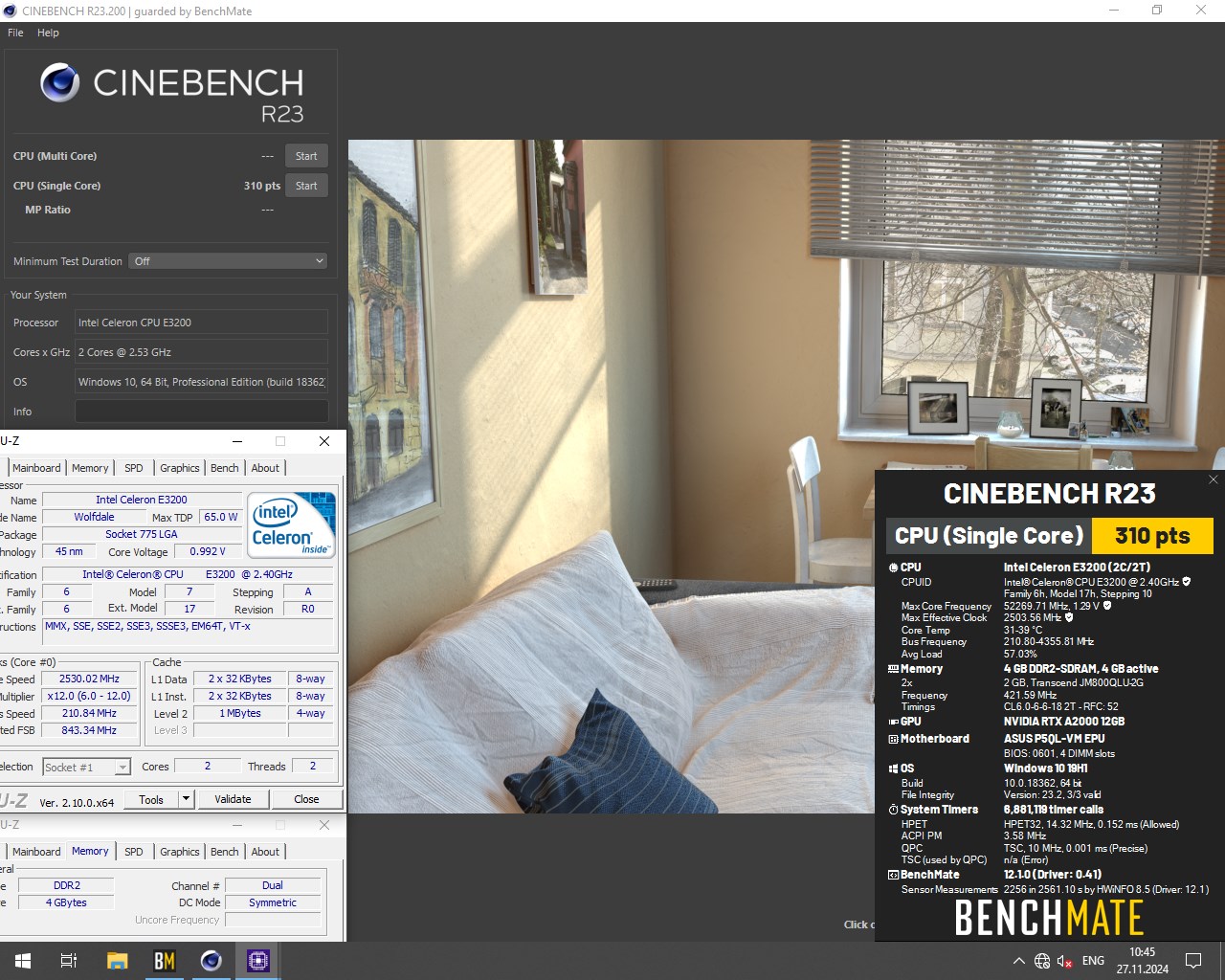Viewport: 1225px width, 980px height.
Task: Click the Processor name field
Action: coord(202,323)
